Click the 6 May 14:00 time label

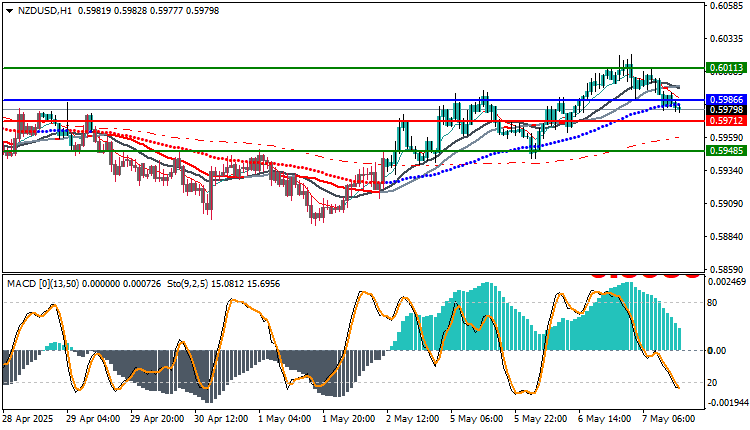605,419
